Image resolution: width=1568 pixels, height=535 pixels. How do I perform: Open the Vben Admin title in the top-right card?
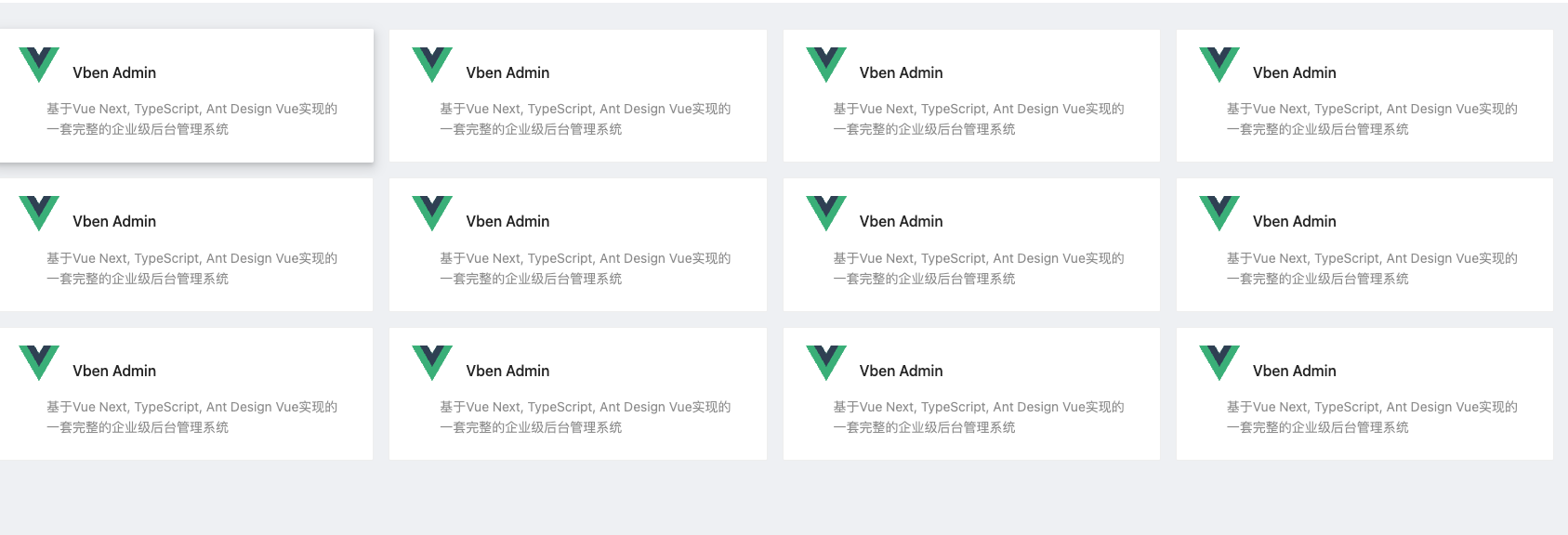1294,72
